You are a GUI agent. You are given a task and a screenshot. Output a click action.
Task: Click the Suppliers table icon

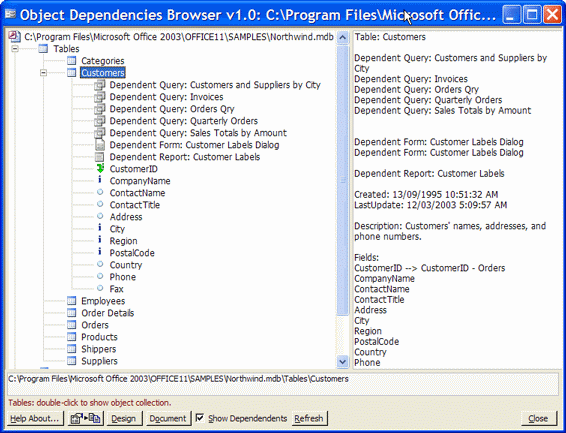[72, 360]
